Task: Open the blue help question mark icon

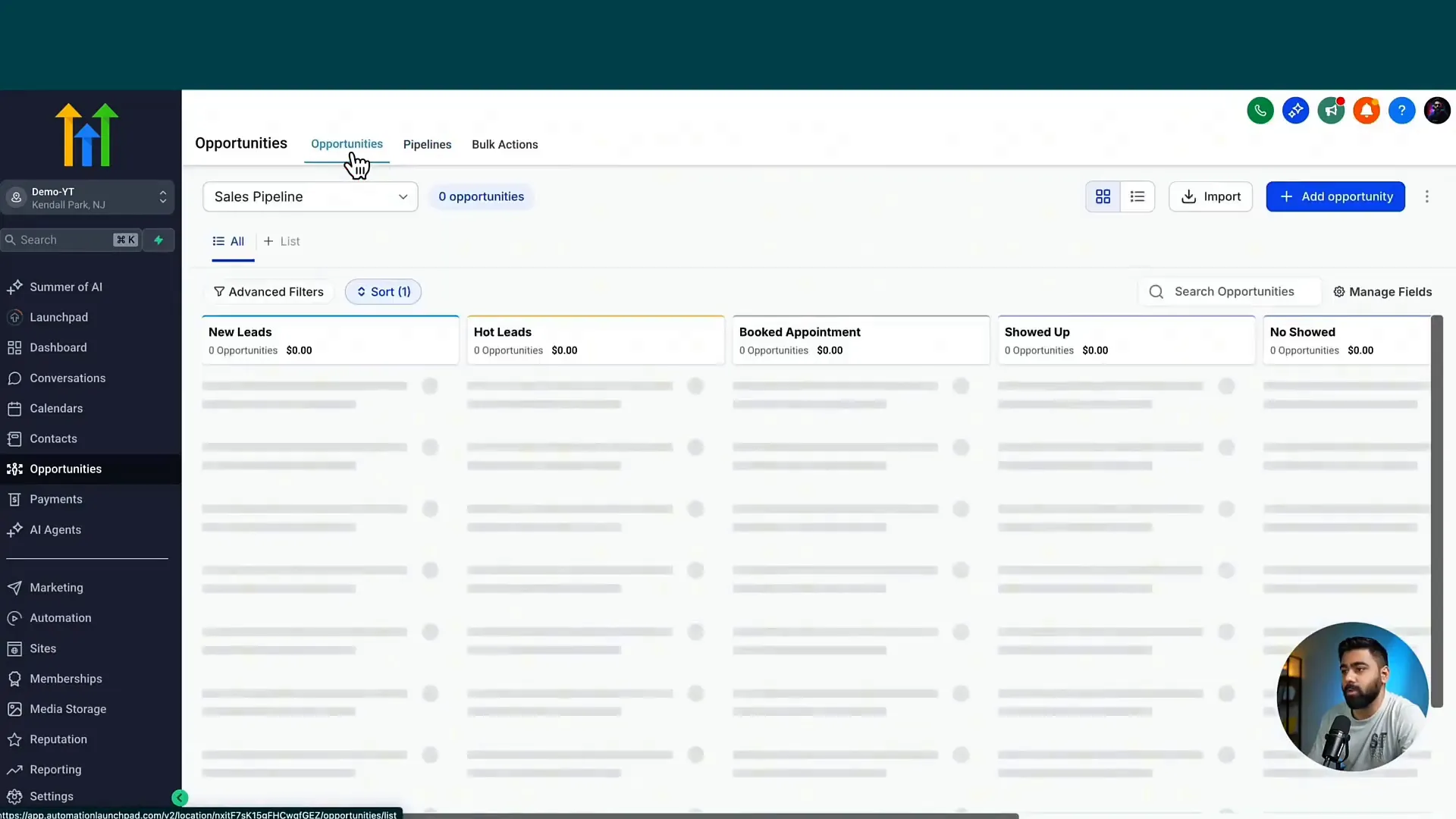Action: point(1401,111)
